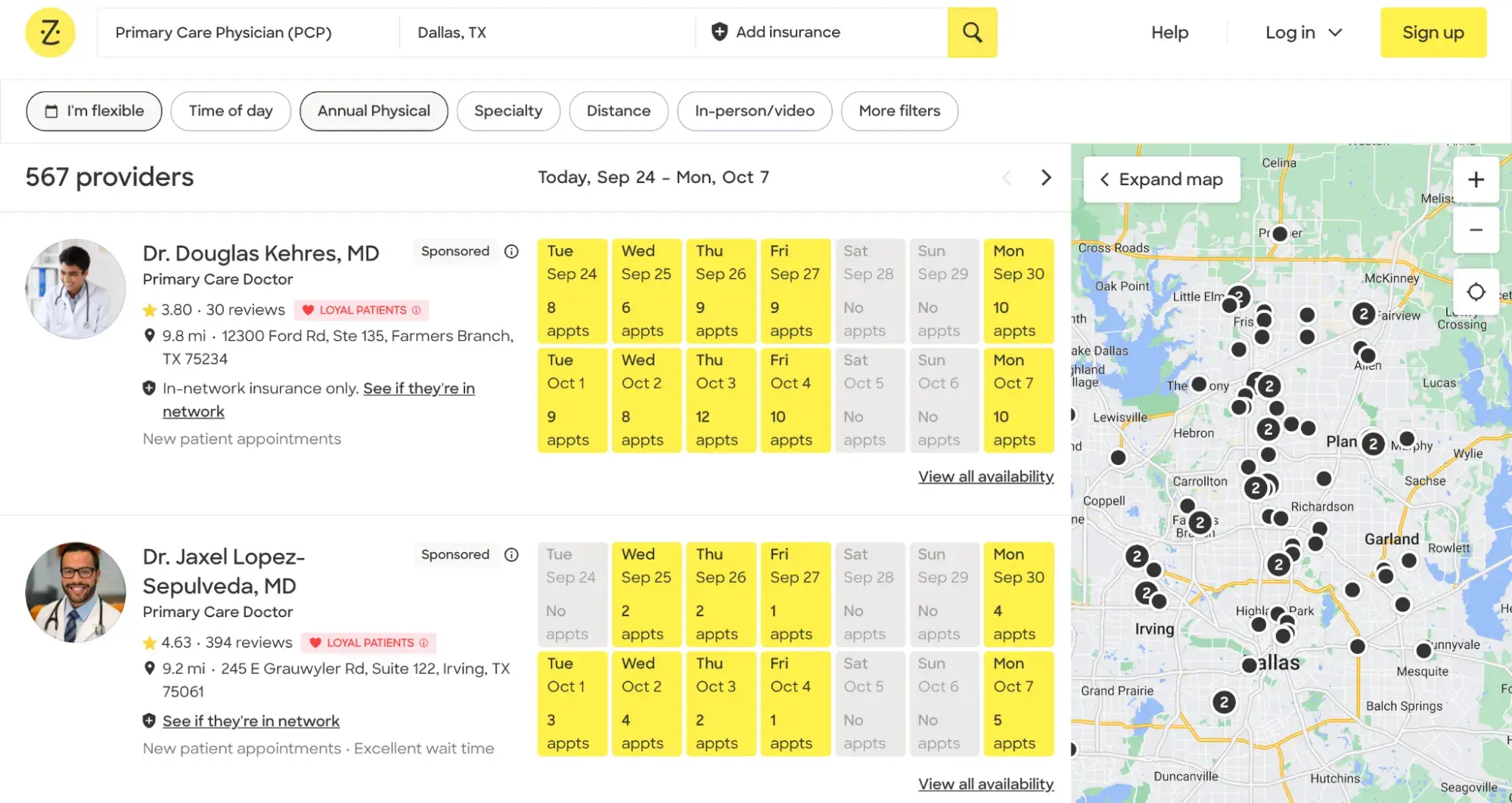The width and height of the screenshot is (1512, 803).
Task: Open View all availability for Dr. Kehres
Action: pyautogui.click(x=986, y=477)
